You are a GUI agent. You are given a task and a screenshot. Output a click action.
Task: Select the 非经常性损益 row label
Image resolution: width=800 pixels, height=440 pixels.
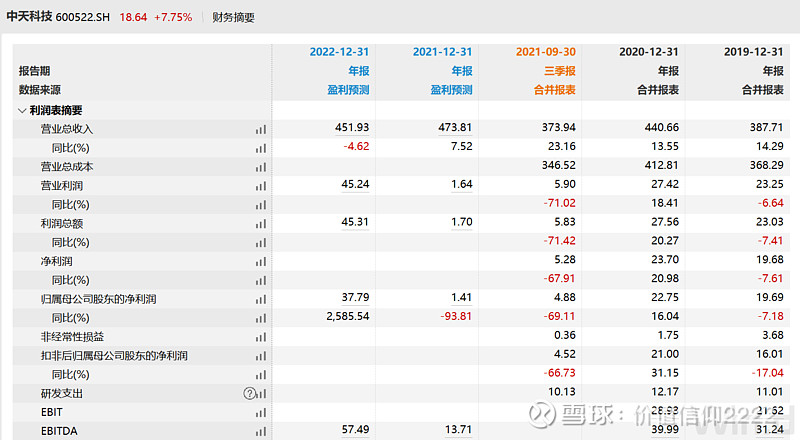pos(72,337)
